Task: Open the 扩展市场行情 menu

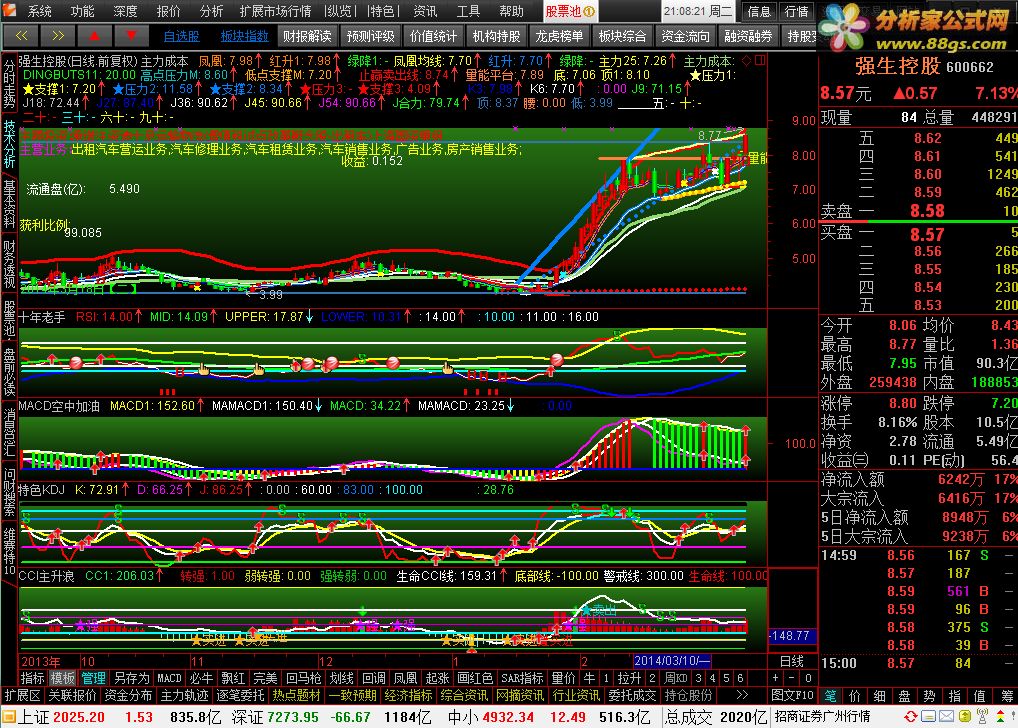Action: [275, 11]
